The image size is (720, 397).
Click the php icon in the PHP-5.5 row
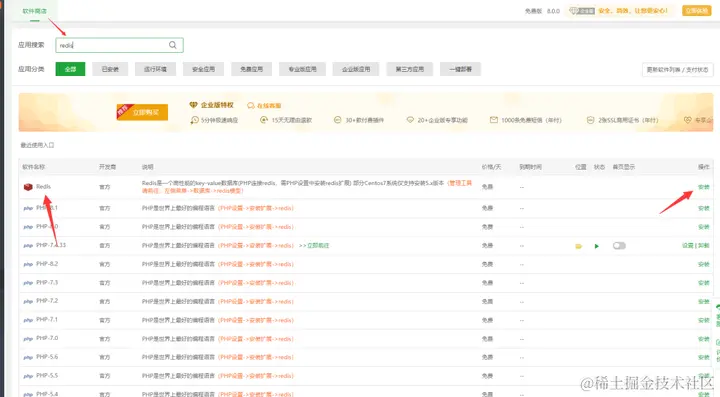pyautogui.click(x=28, y=376)
